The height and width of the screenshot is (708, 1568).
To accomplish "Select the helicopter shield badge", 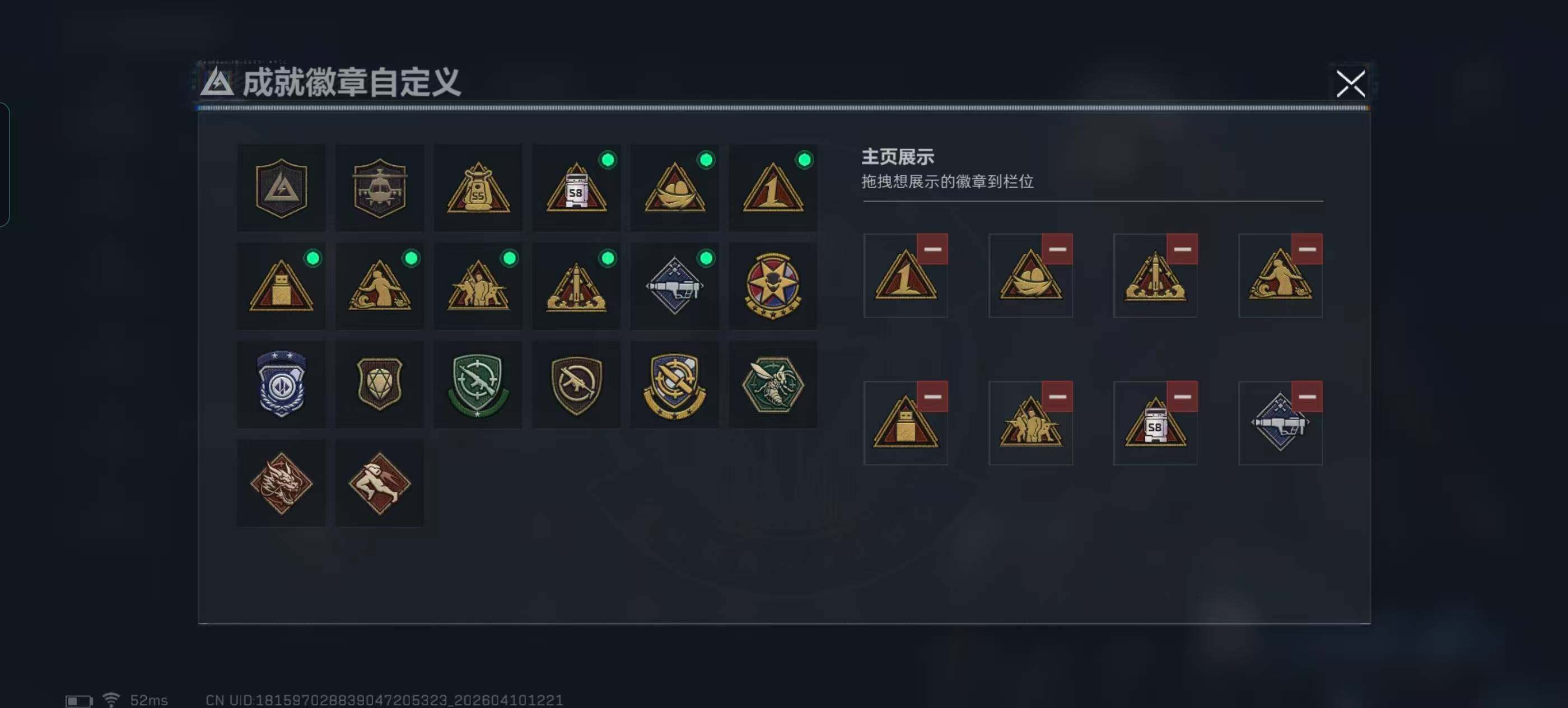I will tap(379, 188).
